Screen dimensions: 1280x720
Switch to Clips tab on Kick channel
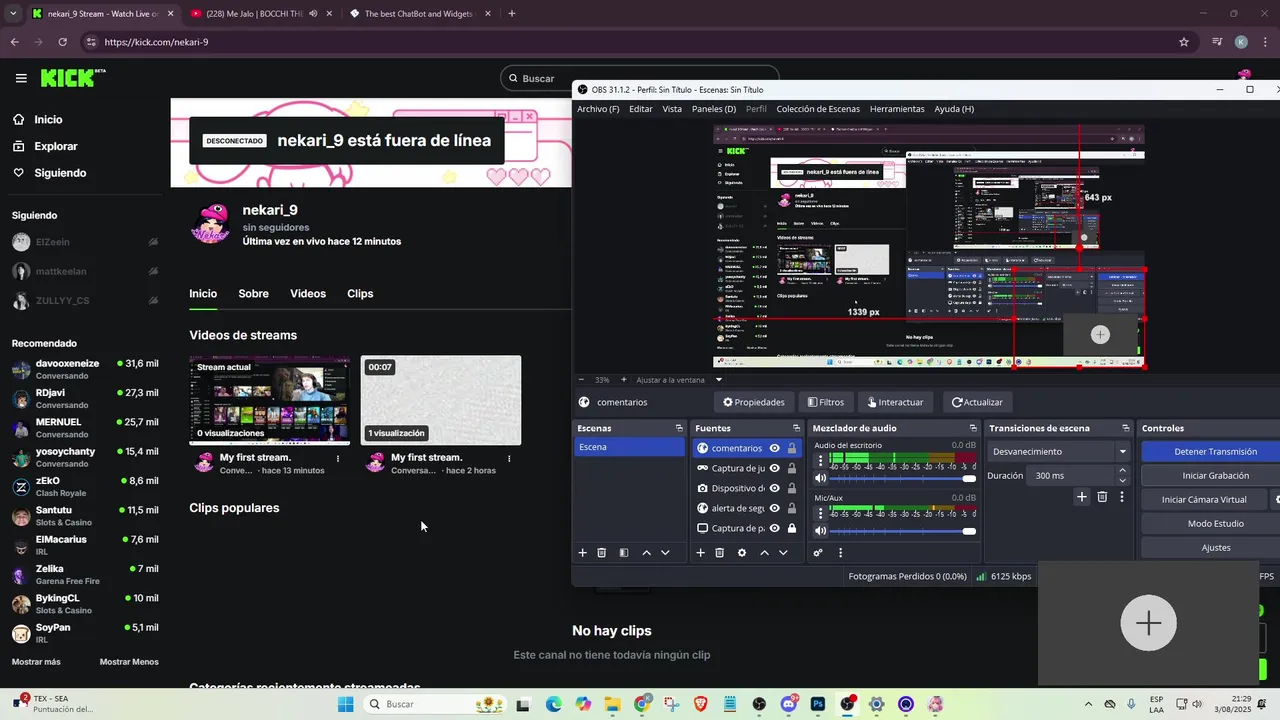(x=360, y=294)
